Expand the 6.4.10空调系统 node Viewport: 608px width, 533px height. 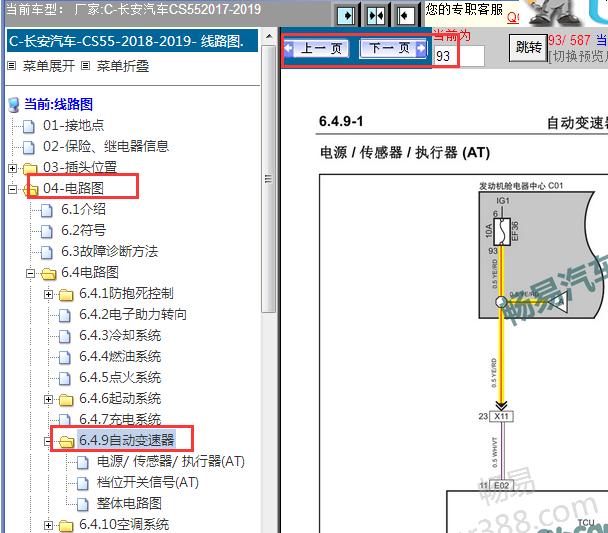(x=48, y=525)
